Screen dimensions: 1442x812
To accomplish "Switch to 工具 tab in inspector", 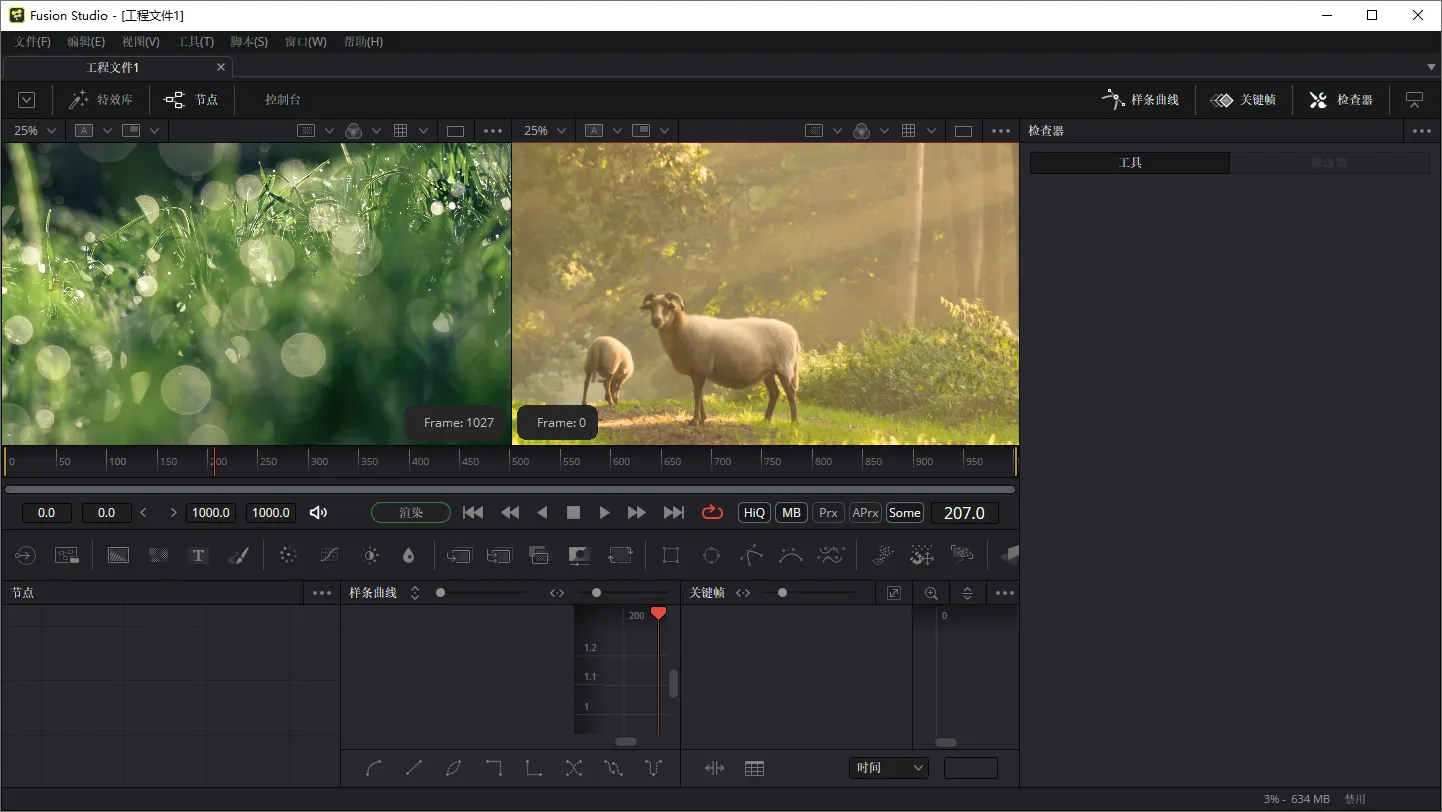I will (x=1130, y=163).
